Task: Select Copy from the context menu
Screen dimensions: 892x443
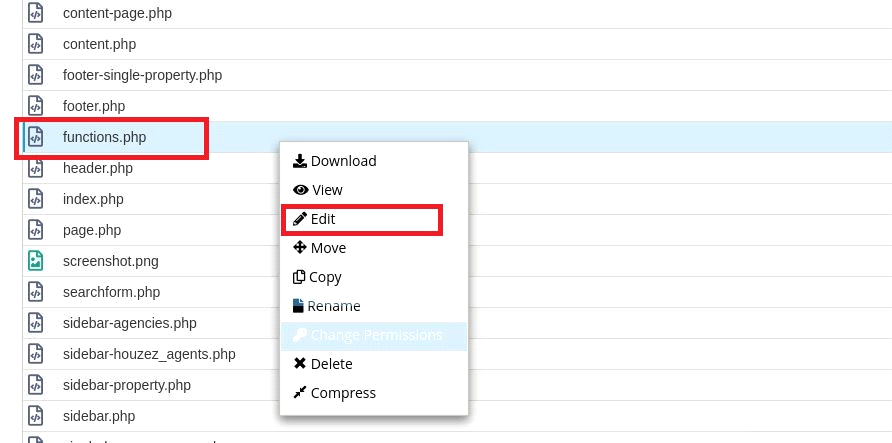Action: [325, 277]
